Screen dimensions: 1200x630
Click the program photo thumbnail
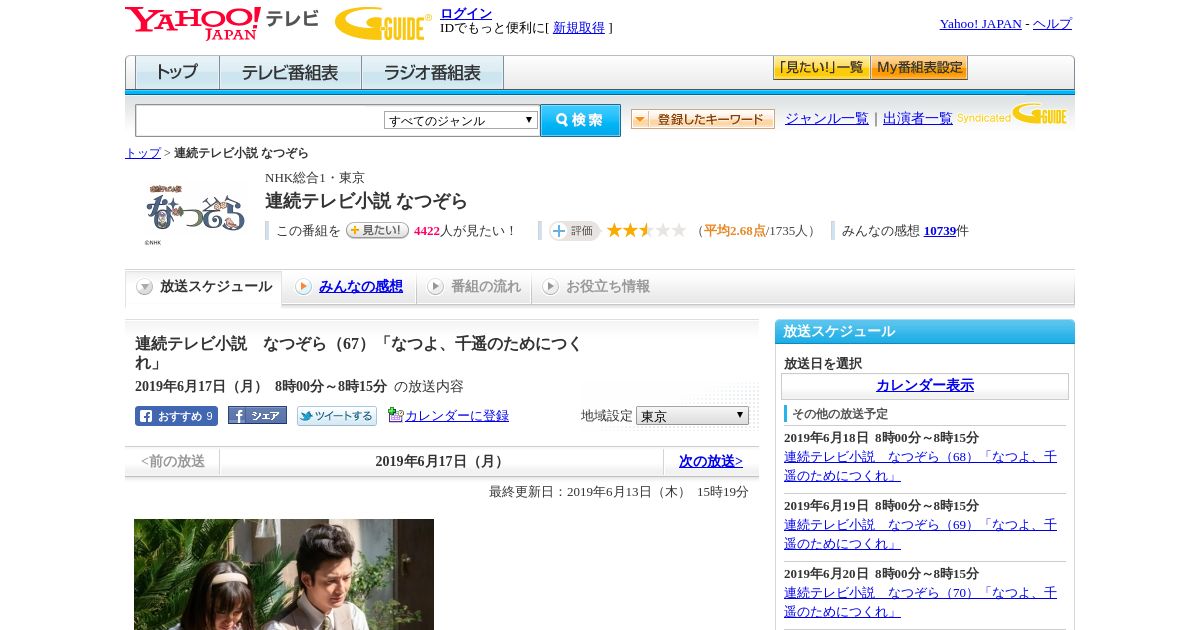tap(284, 574)
